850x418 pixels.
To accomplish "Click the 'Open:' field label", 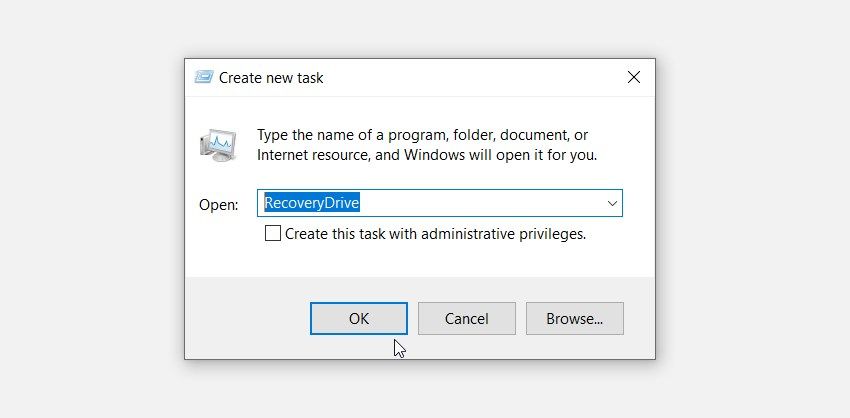I will (x=219, y=205).
